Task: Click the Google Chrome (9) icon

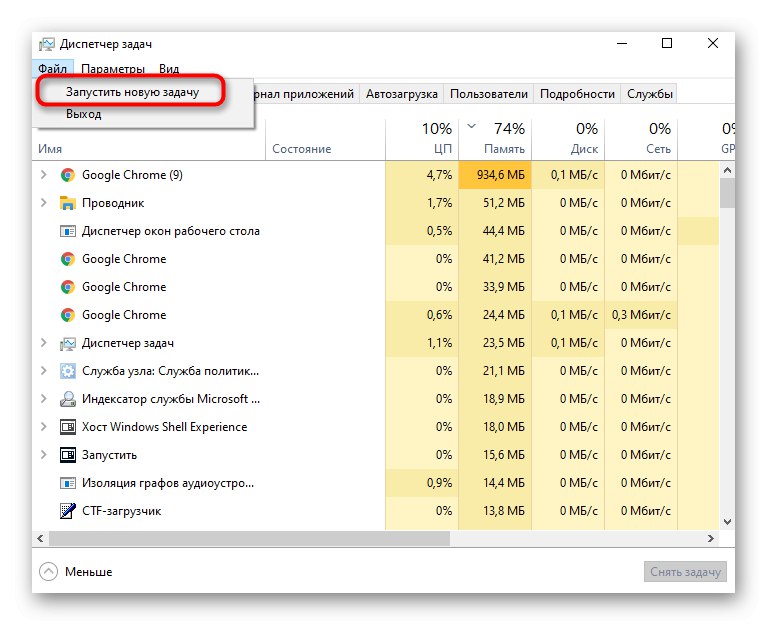Action: (68, 175)
